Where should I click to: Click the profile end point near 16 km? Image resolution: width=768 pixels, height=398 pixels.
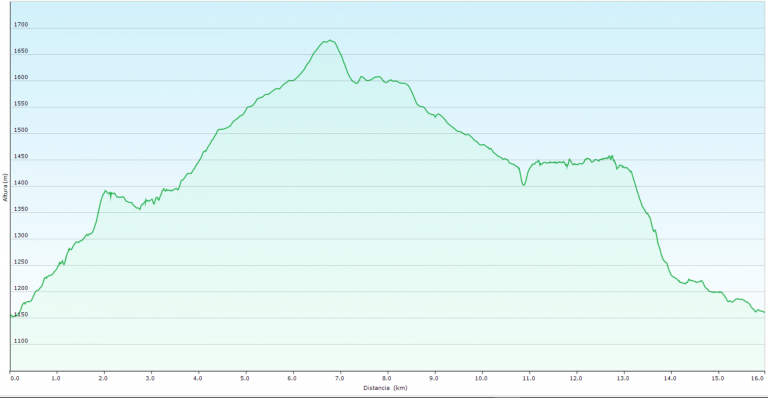pos(764,312)
